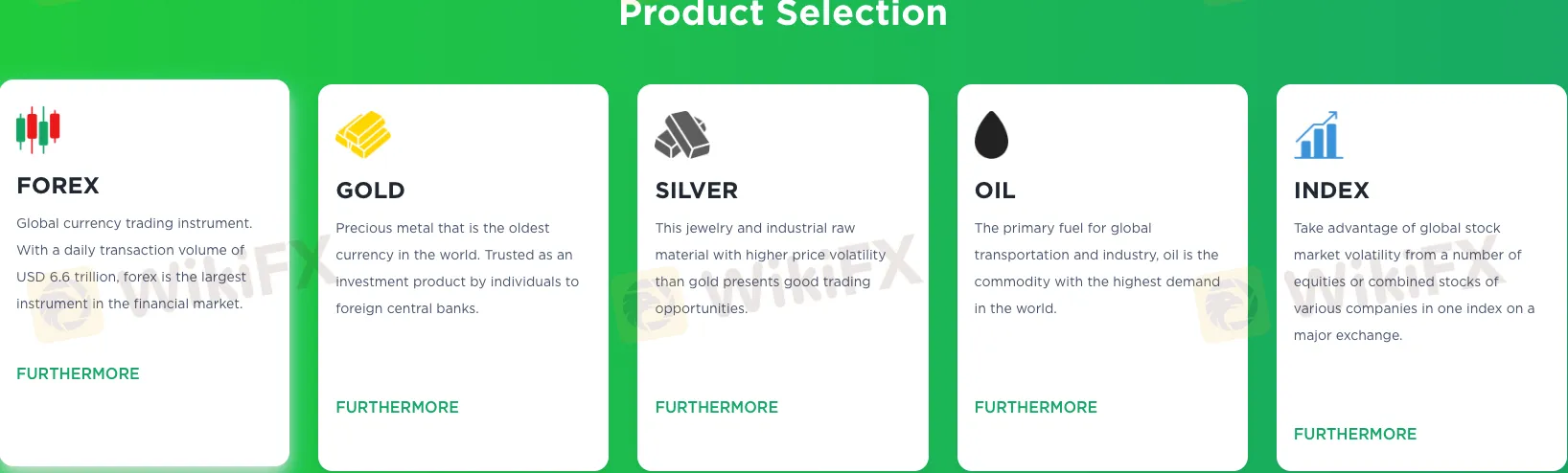The image size is (1568, 473).
Task: Click the Forex candlestick chart icon
Action: [x=38, y=129]
